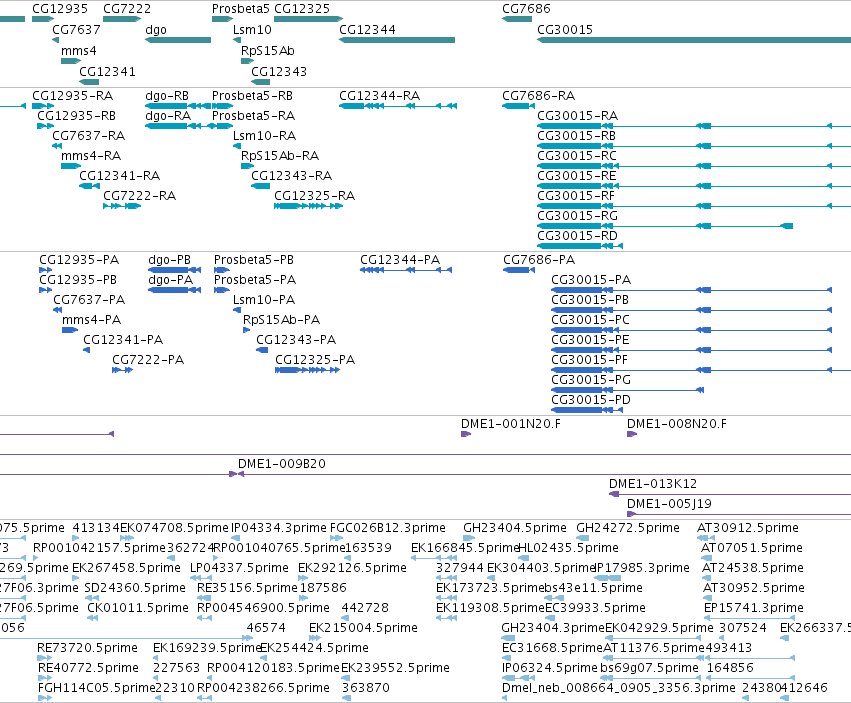Click the CG12344 gene label
The image size is (851, 703).
(x=367, y=30)
